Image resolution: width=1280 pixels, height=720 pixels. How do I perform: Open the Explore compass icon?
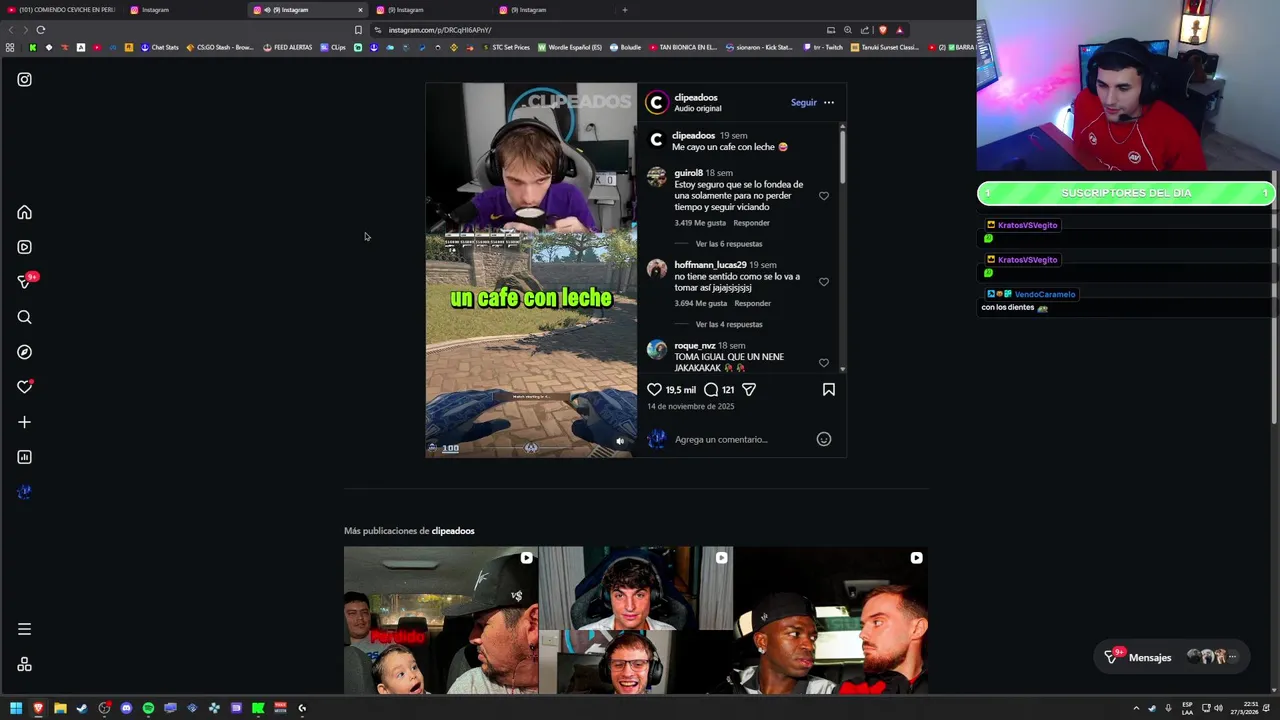pos(24,352)
